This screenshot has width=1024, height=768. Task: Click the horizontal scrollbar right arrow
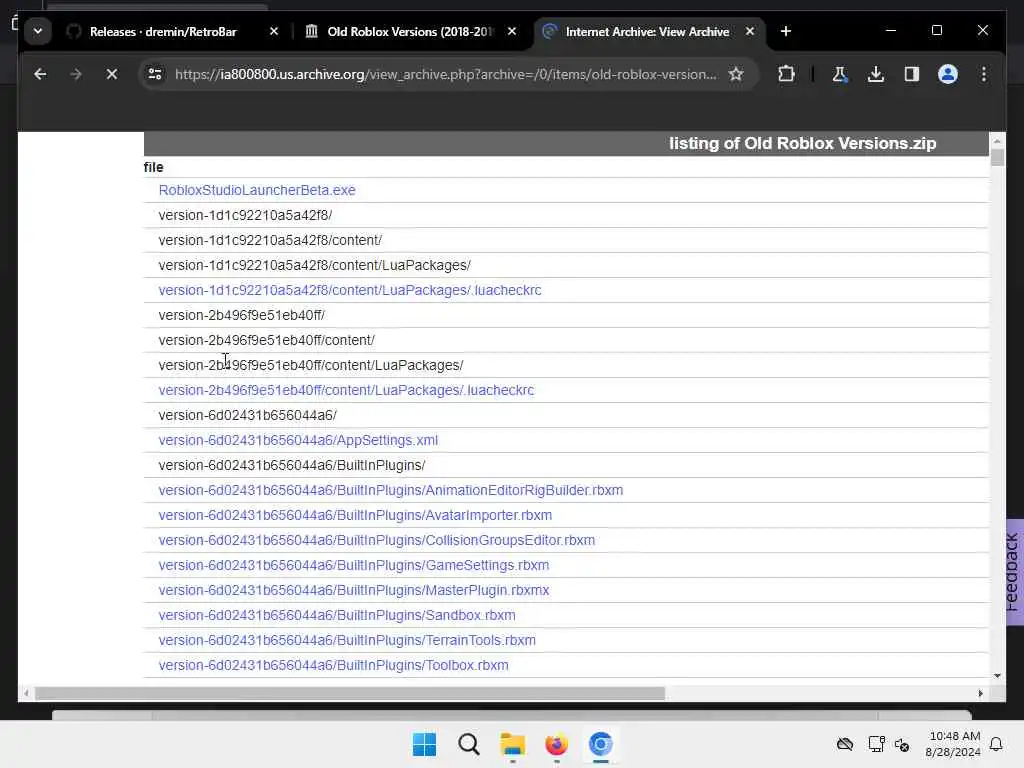pos(980,694)
